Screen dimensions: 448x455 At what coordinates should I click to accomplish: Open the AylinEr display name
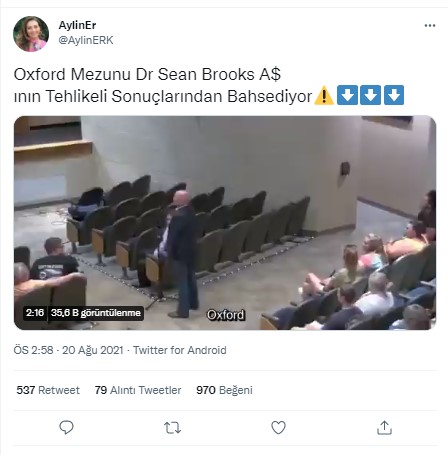click(x=77, y=25)
